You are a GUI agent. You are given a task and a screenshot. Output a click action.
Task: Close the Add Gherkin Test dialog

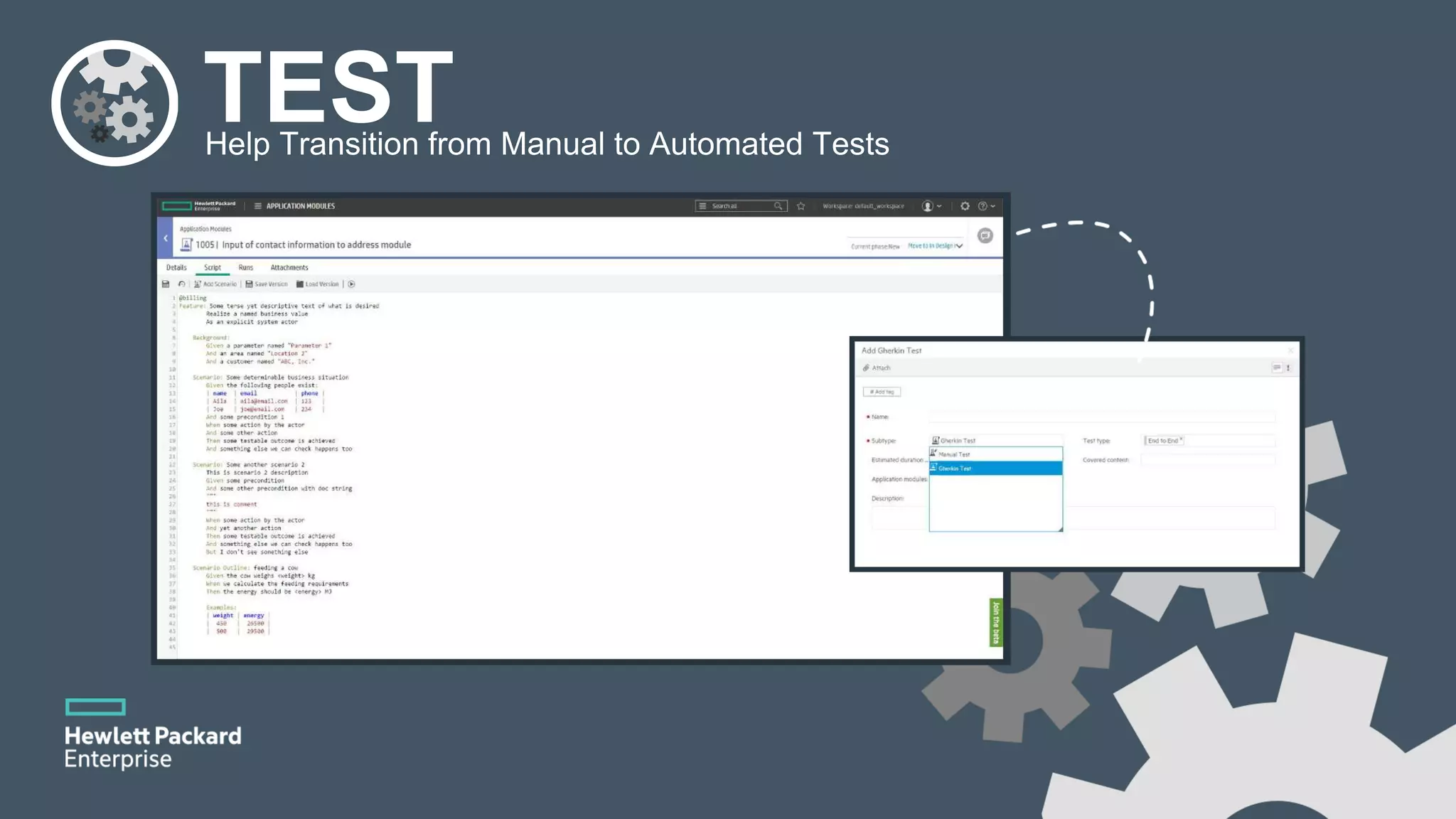[x=1290, y=350]
